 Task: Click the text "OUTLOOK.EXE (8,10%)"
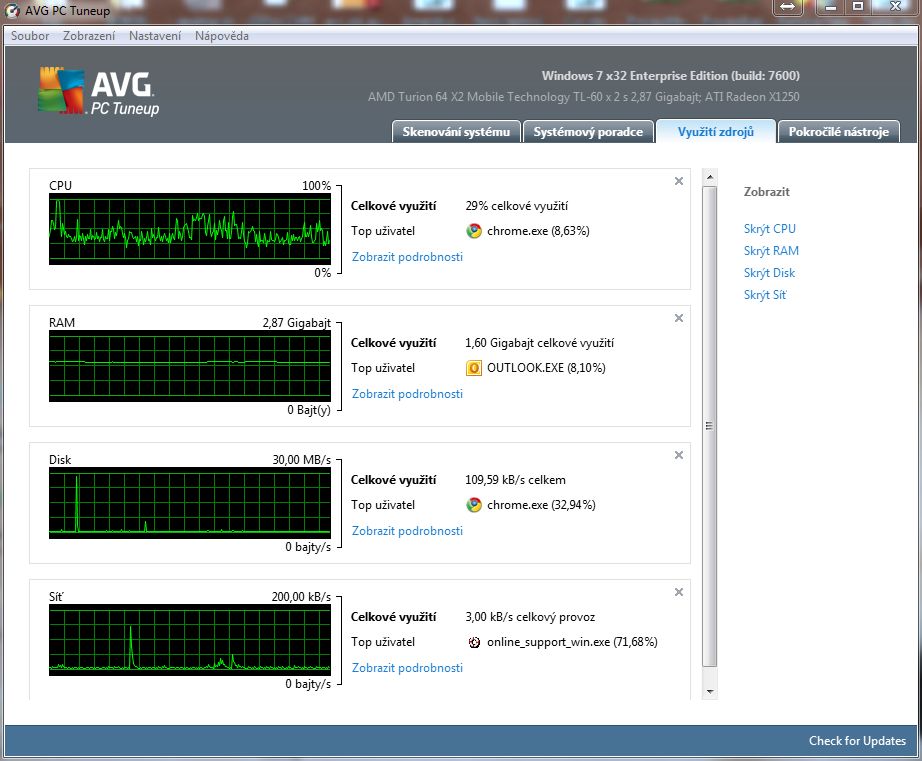[x=546, y=368]
